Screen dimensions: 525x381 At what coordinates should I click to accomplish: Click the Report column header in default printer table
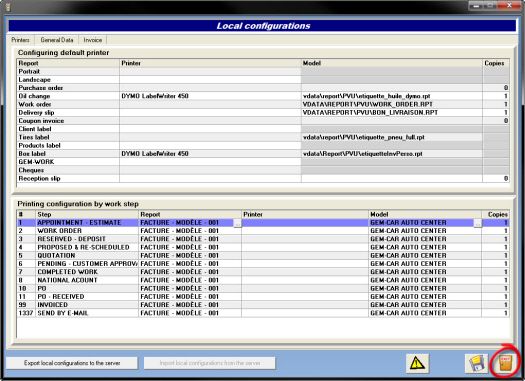(68, 63)
